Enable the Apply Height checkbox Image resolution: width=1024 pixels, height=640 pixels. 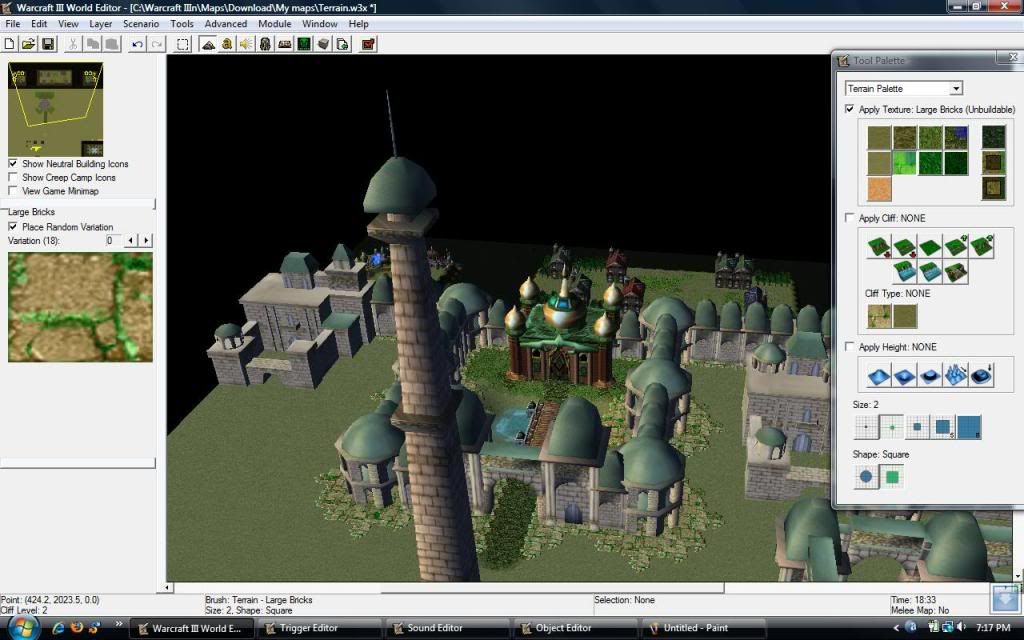pyautogui.click(x=849, y=346)
